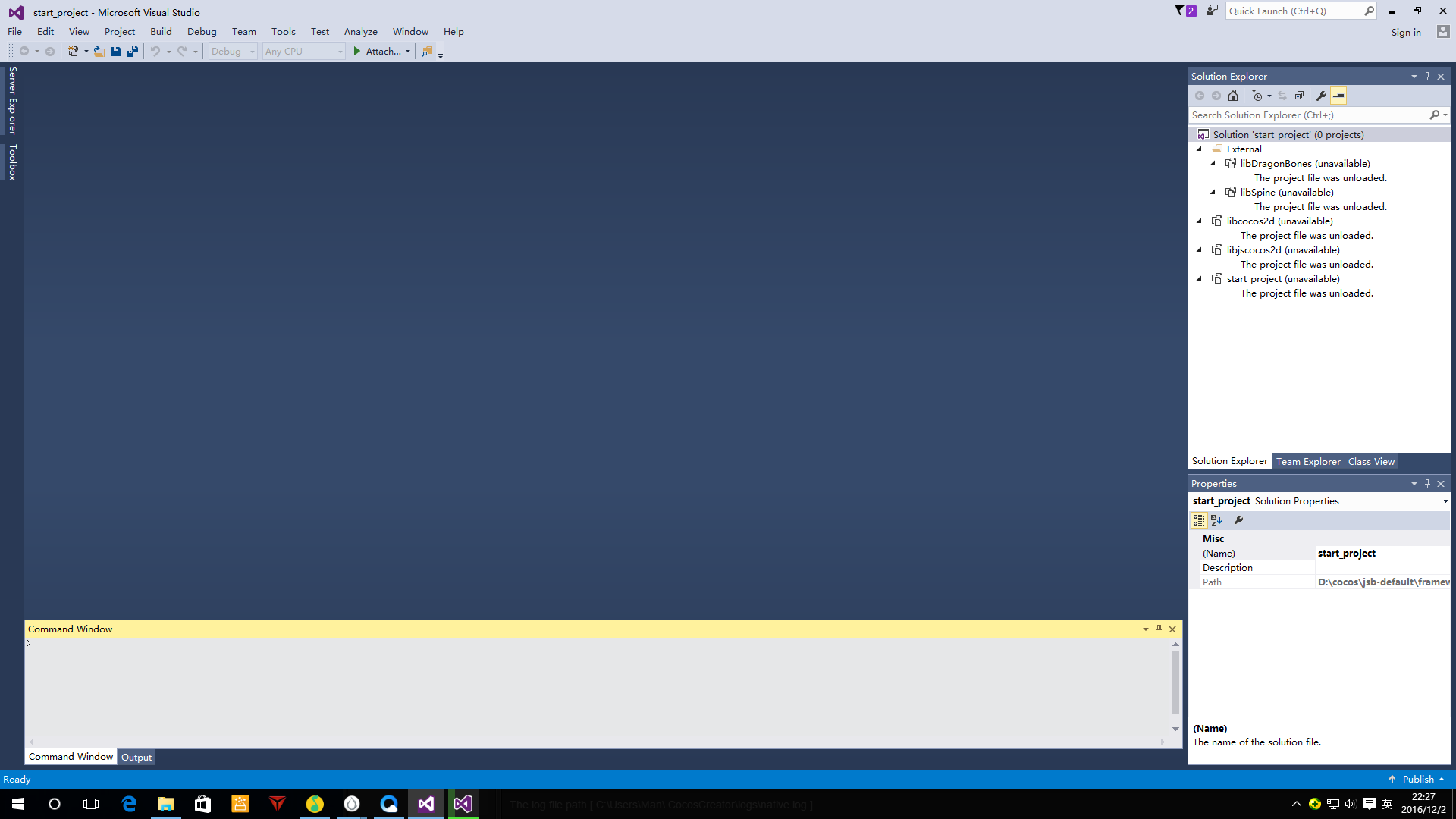
Task: Switch to the Team Explorer tab
Action: click(1308, 462)
